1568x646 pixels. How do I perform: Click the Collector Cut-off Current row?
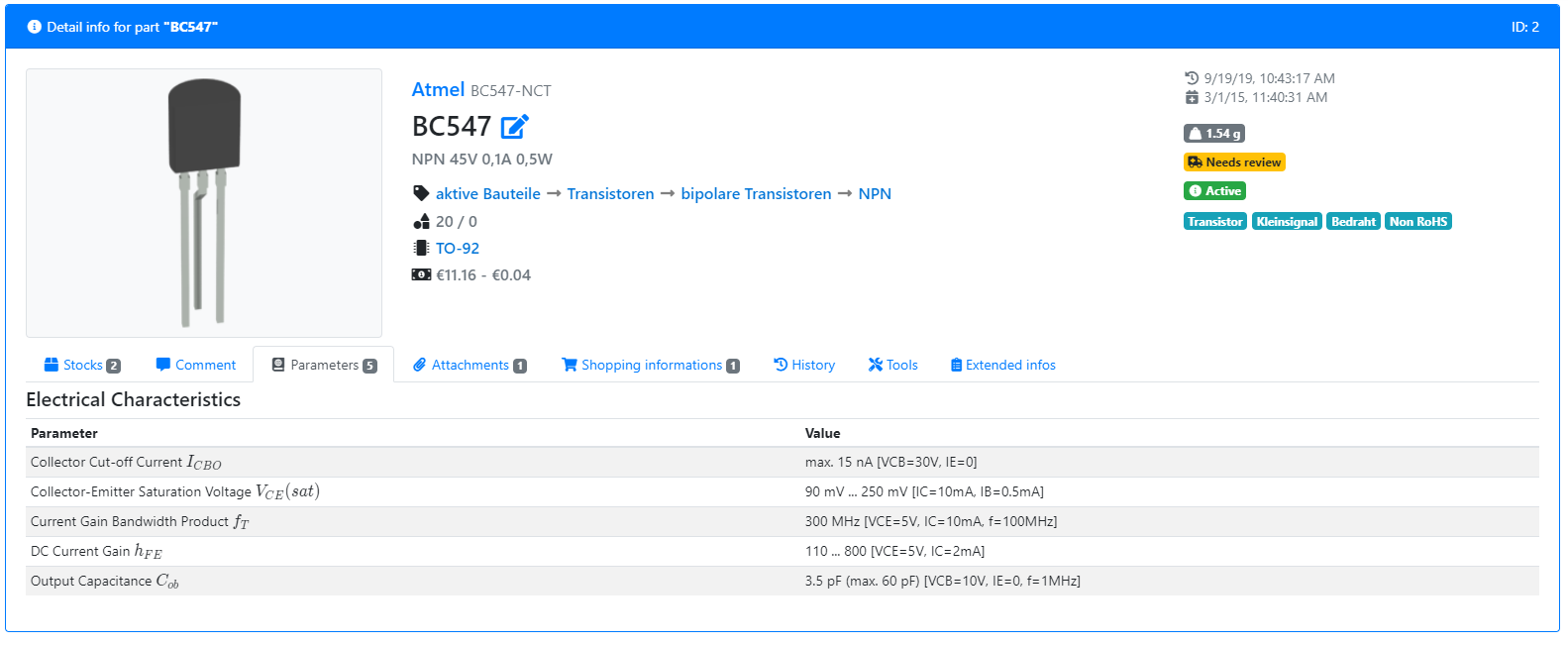coord(783,462)
